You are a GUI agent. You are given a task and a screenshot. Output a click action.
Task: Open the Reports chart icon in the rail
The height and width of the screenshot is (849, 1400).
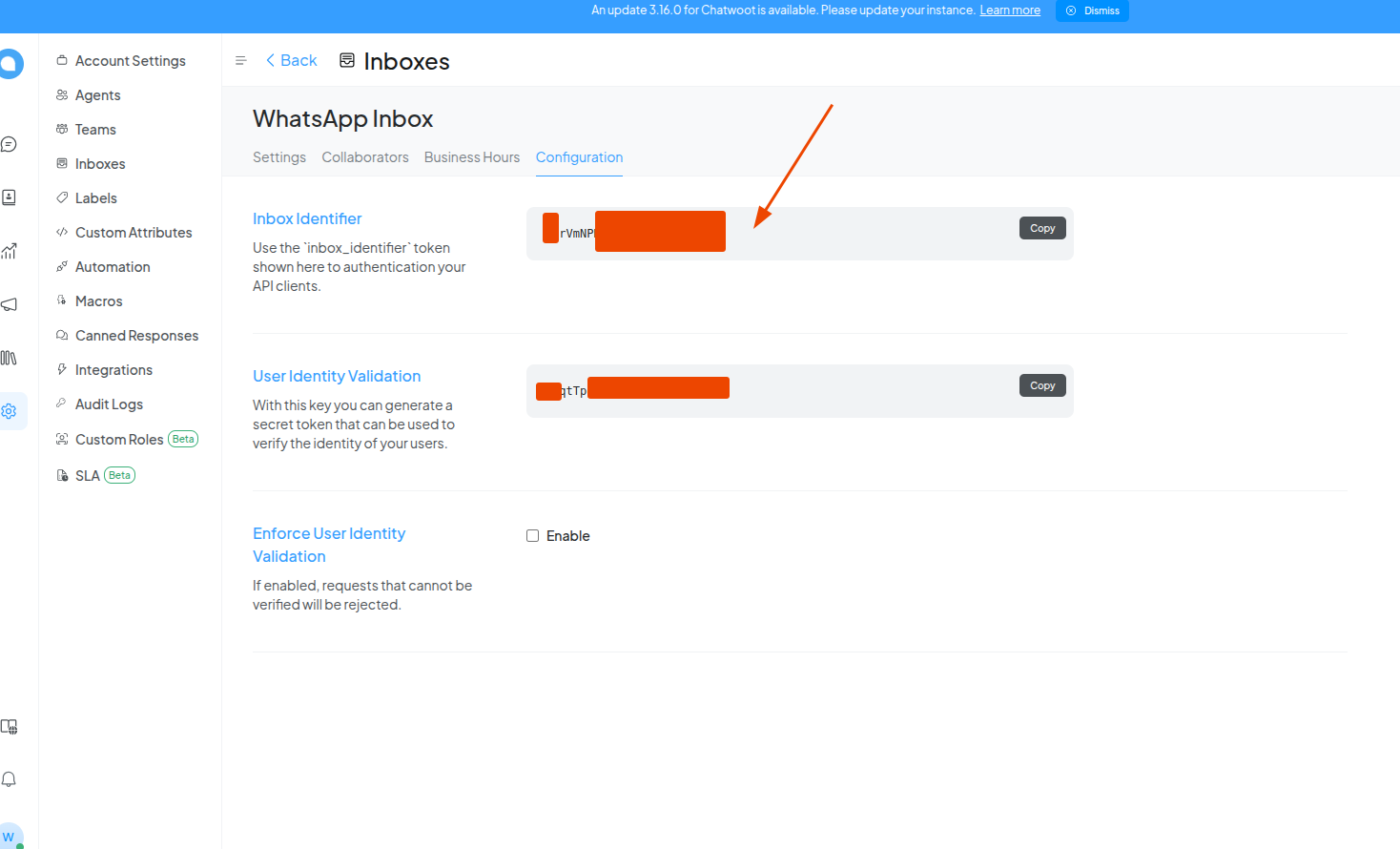[x=10, y=251]
